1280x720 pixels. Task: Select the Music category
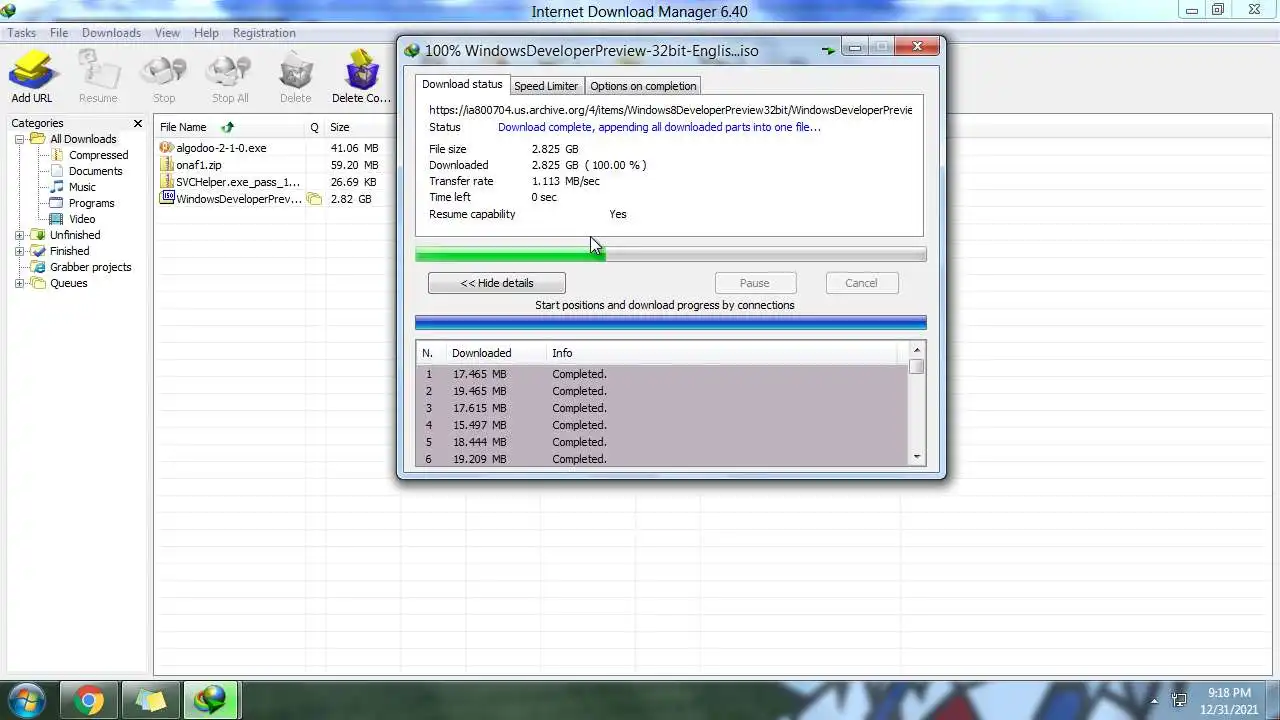tap(82, 187)
